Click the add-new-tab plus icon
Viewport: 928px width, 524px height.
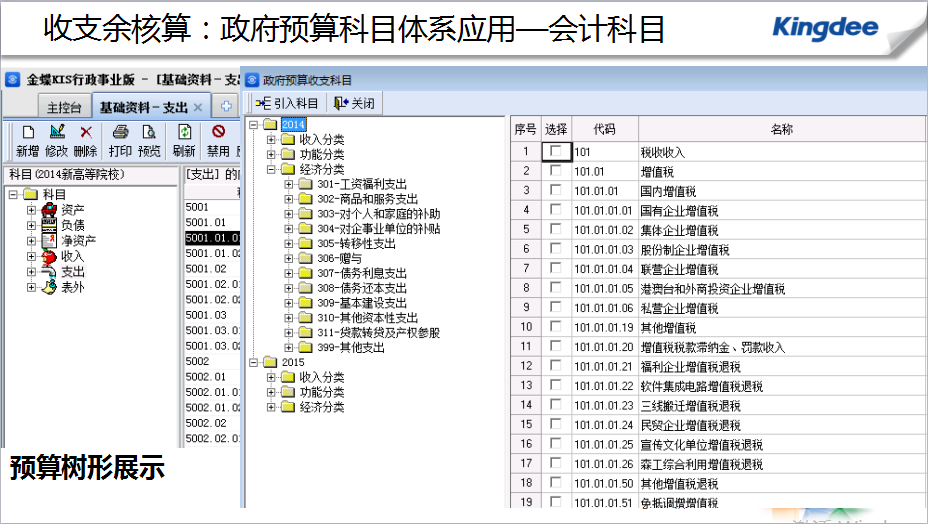(226, 106)
